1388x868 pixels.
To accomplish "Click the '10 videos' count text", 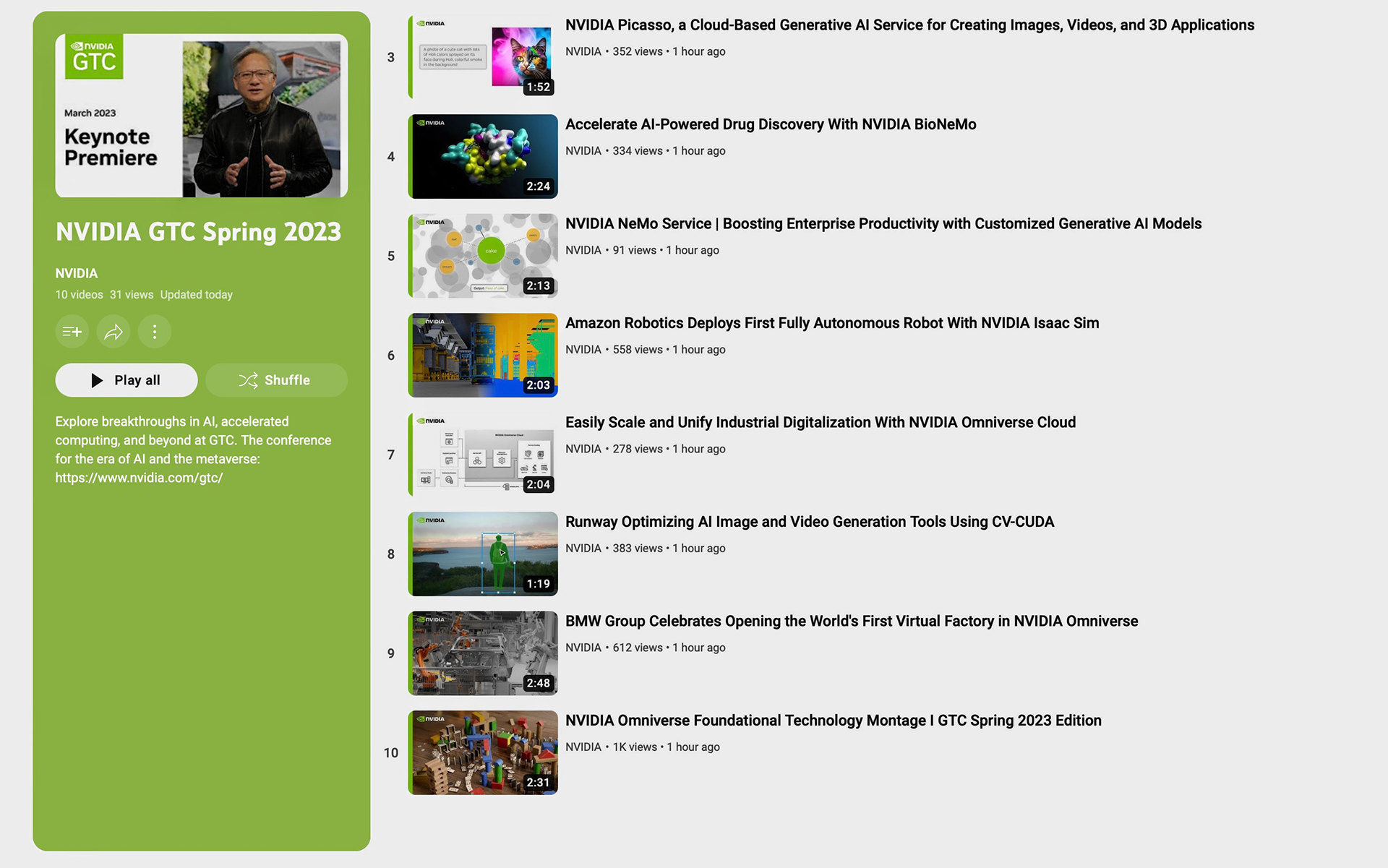I will pyautogui.click(x=80, y=295).
